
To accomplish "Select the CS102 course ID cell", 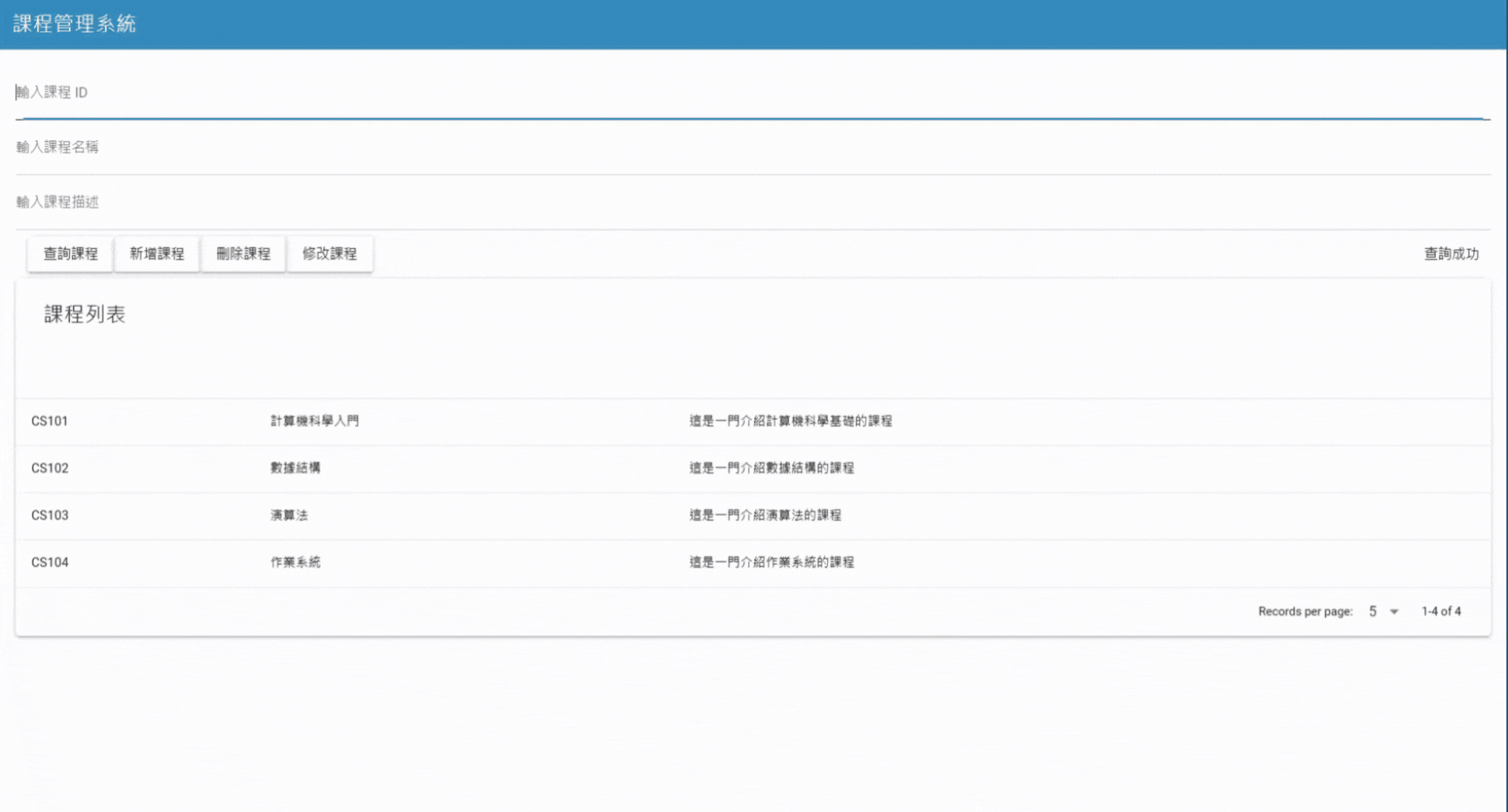I will click(x=49, y=468).
